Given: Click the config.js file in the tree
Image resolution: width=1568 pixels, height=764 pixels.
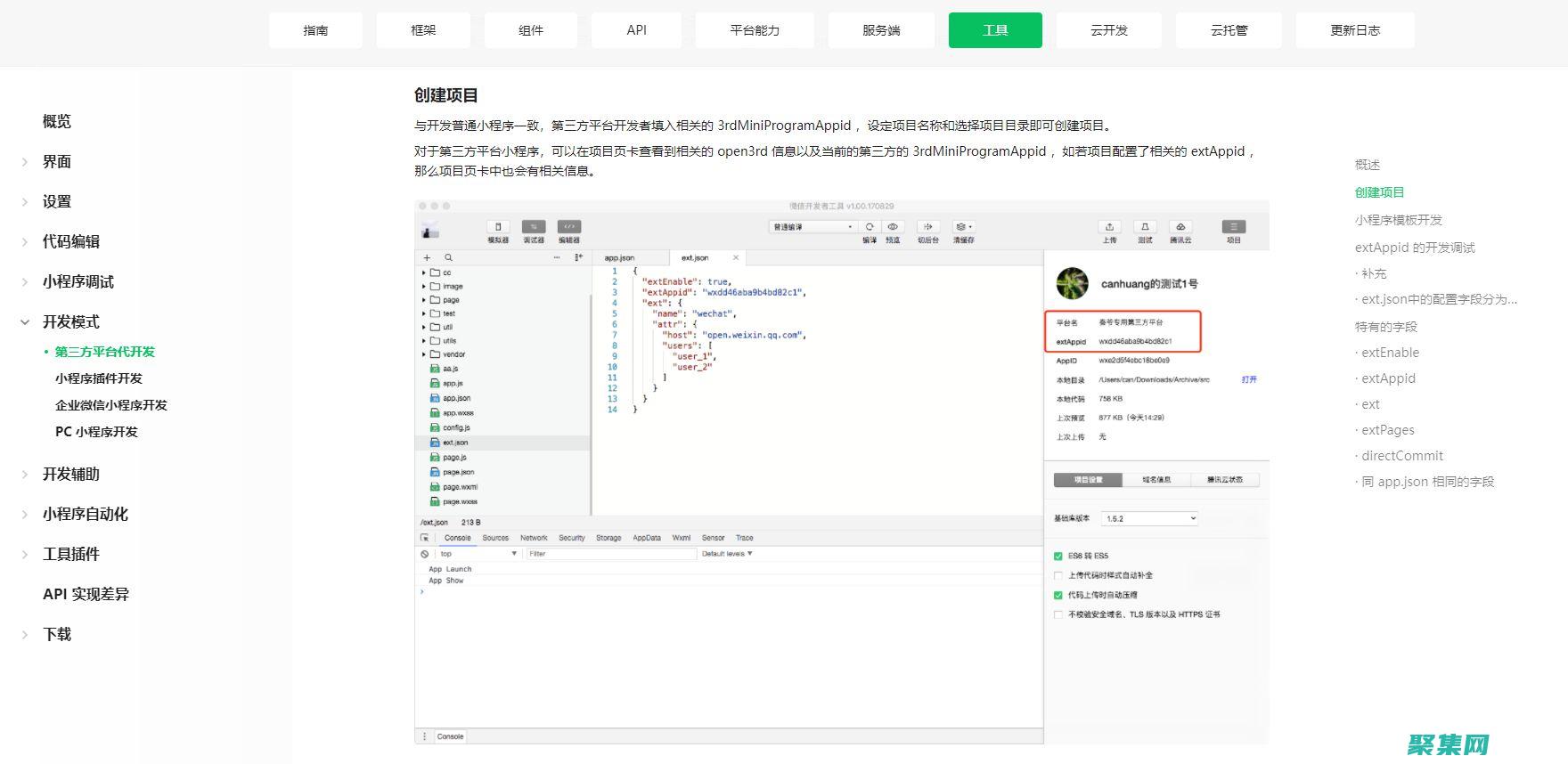Looking at the screenshot, I should tap(450, 427).
